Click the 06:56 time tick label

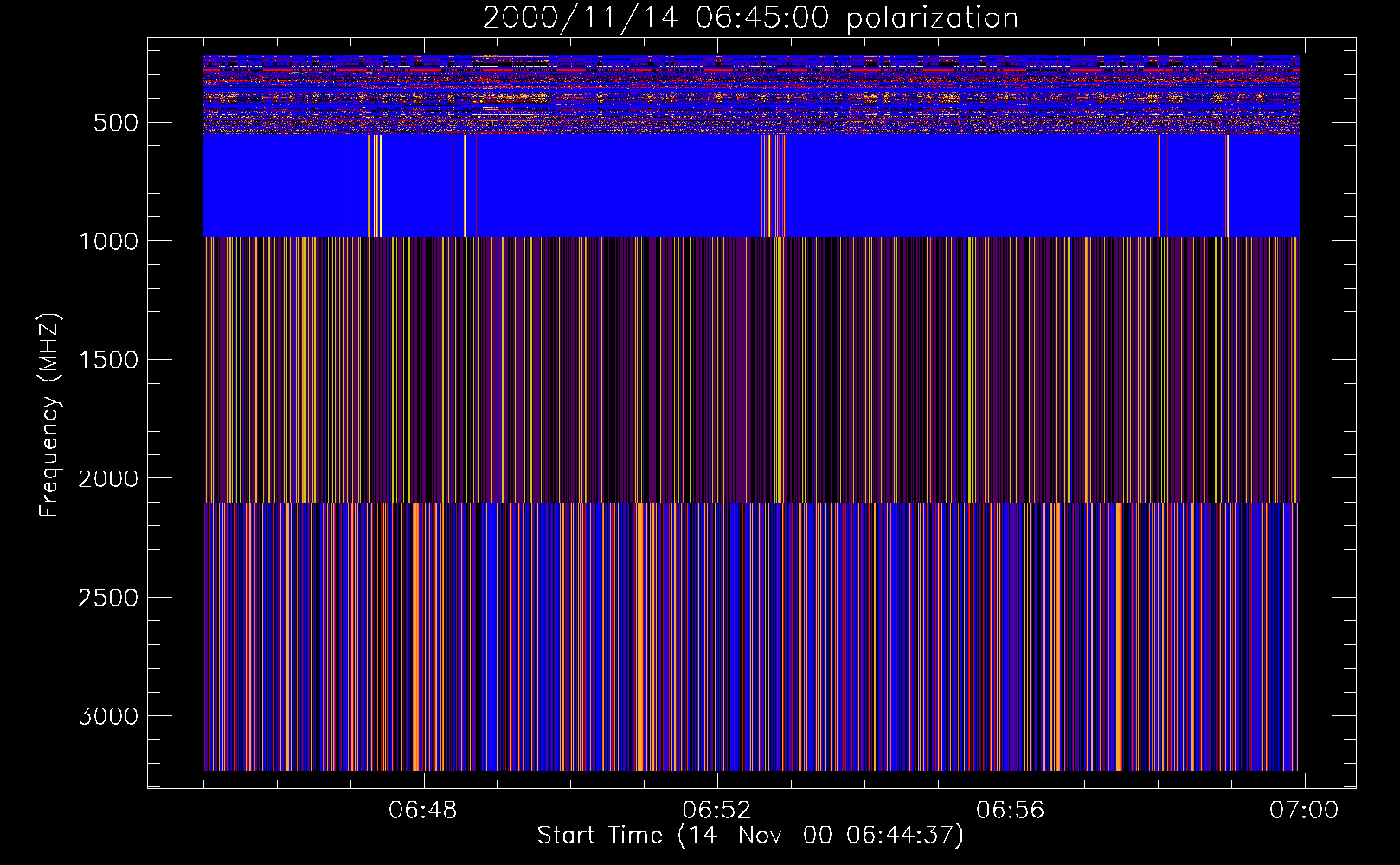1011,811
